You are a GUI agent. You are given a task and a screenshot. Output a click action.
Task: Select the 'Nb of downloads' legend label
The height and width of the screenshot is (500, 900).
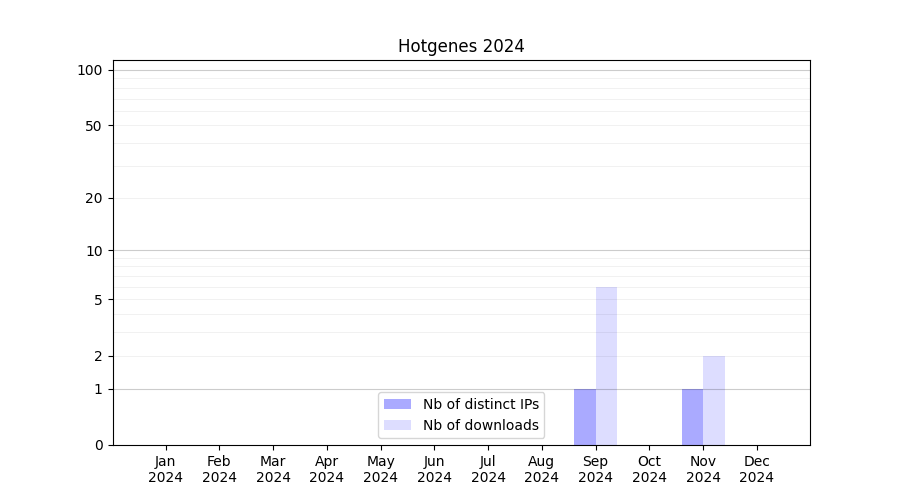click(x=480, y=425)
